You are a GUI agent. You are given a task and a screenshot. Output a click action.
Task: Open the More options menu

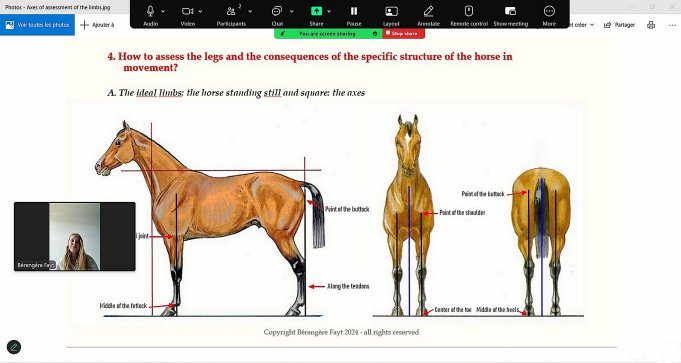pyautogui.click(x=549, y=11)
